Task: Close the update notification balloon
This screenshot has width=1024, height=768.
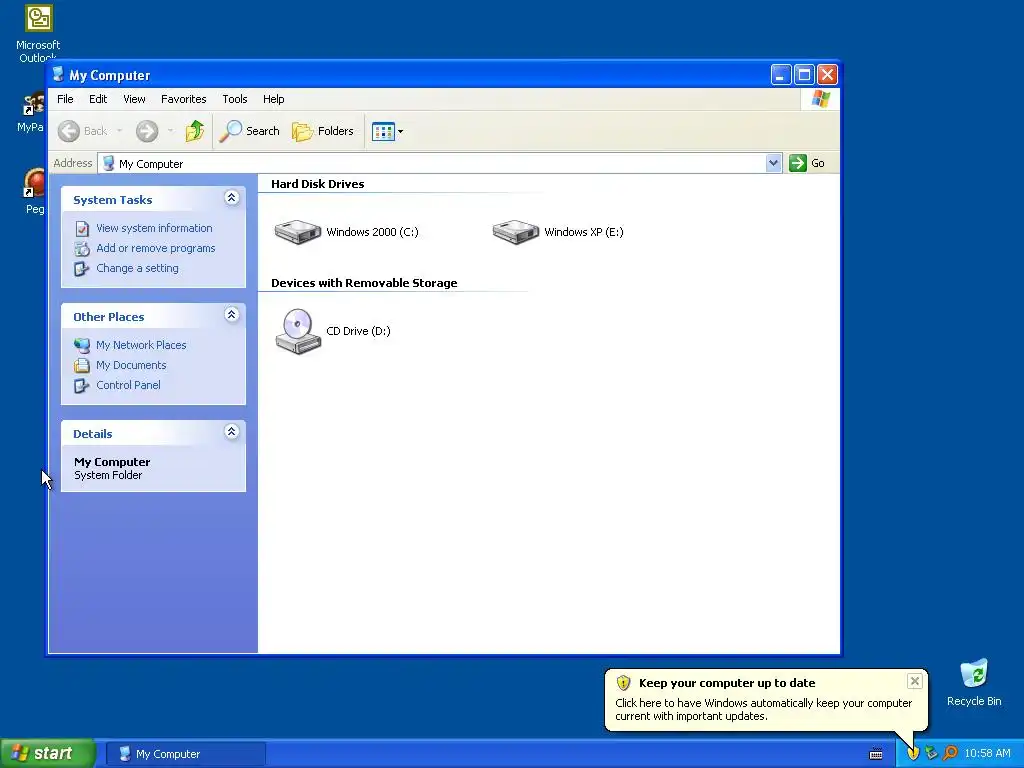Action: [915, 681]
